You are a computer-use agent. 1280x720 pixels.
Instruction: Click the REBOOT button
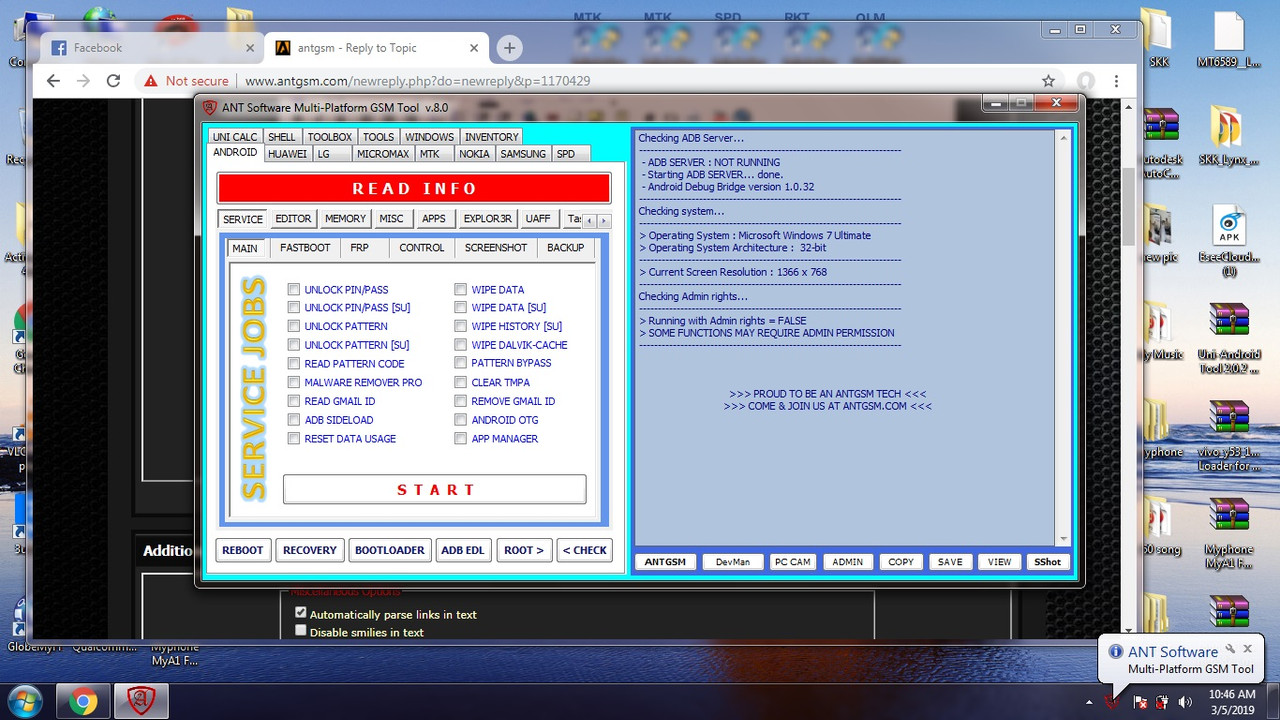coord(243,550)
